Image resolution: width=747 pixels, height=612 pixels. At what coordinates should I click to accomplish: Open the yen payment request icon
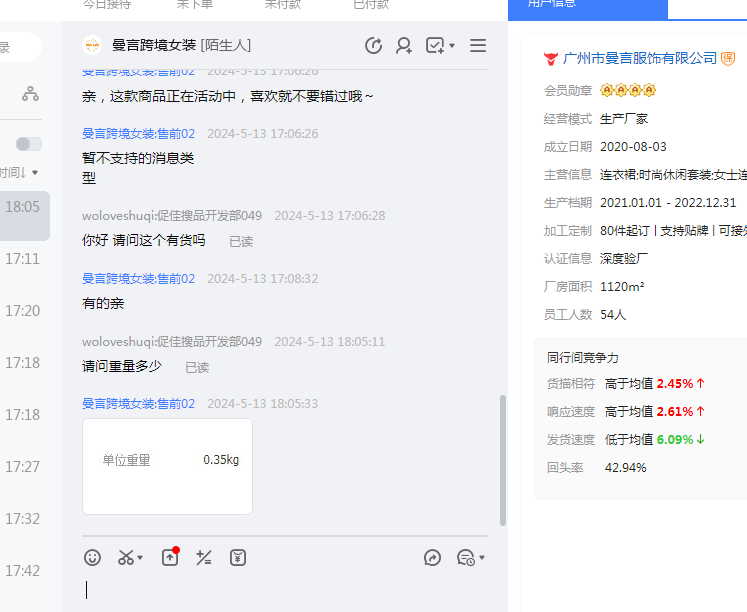[x=238, y=558]
